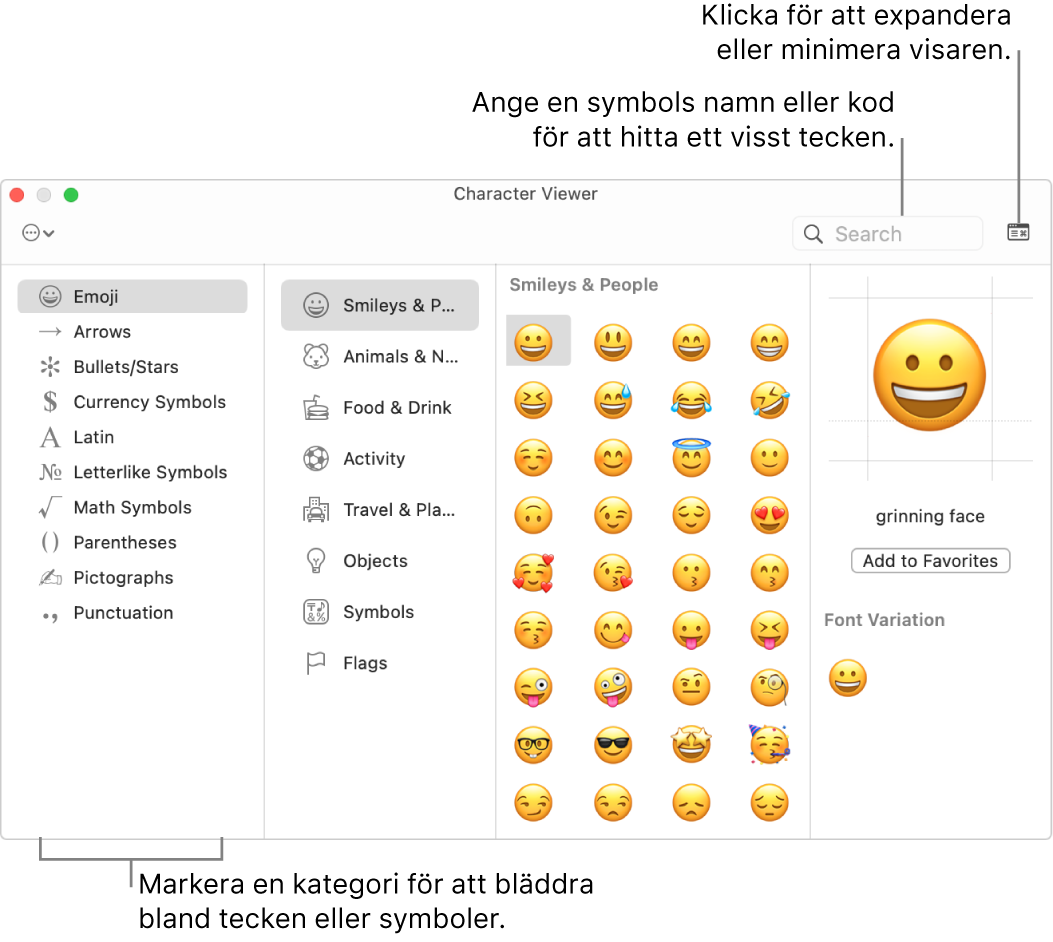Select the Emoji category
The image size is (1053, 942).
coord(132,296)
